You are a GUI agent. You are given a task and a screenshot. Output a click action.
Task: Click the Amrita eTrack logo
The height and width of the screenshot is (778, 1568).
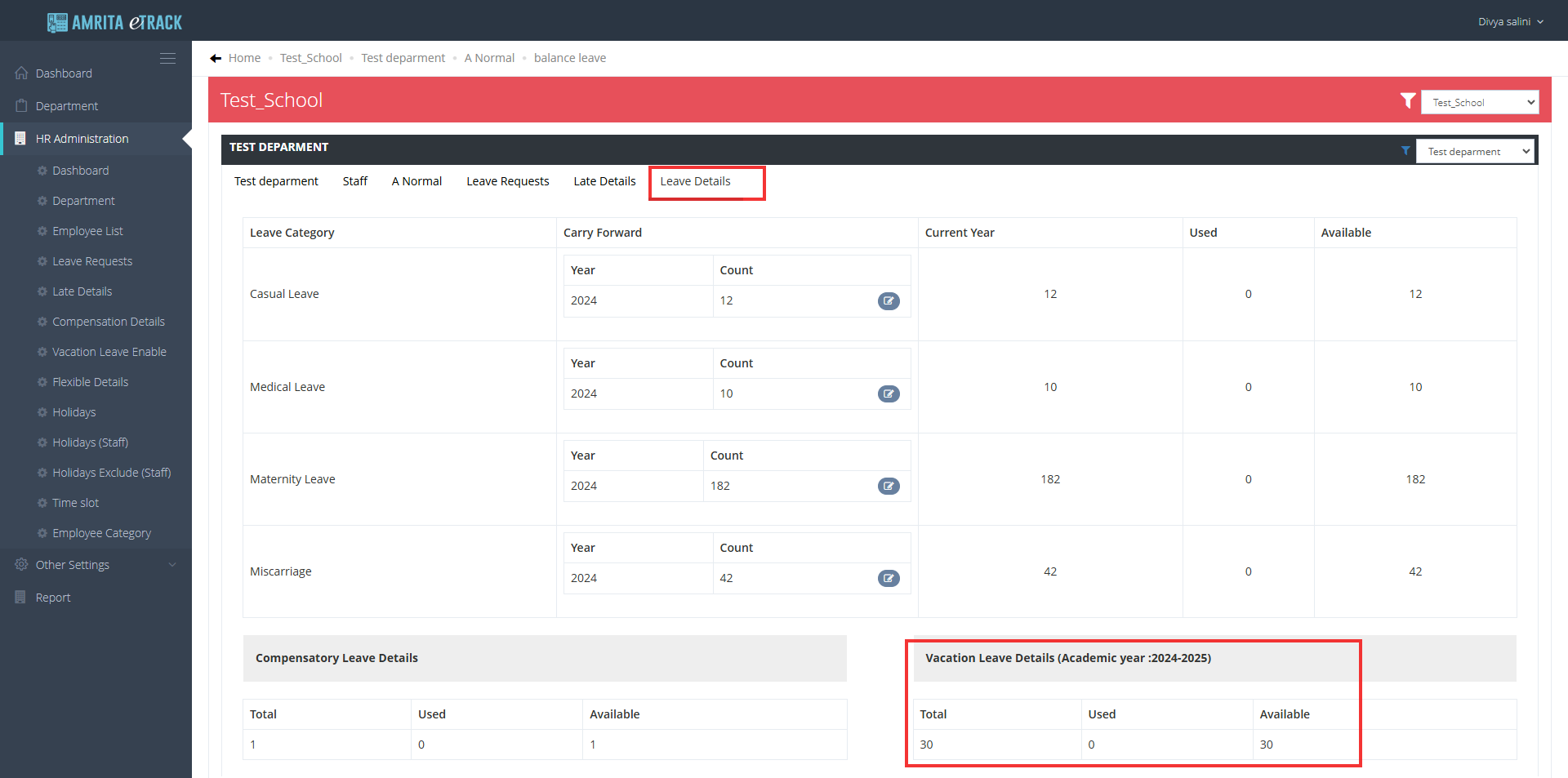[x=114, y=22]
